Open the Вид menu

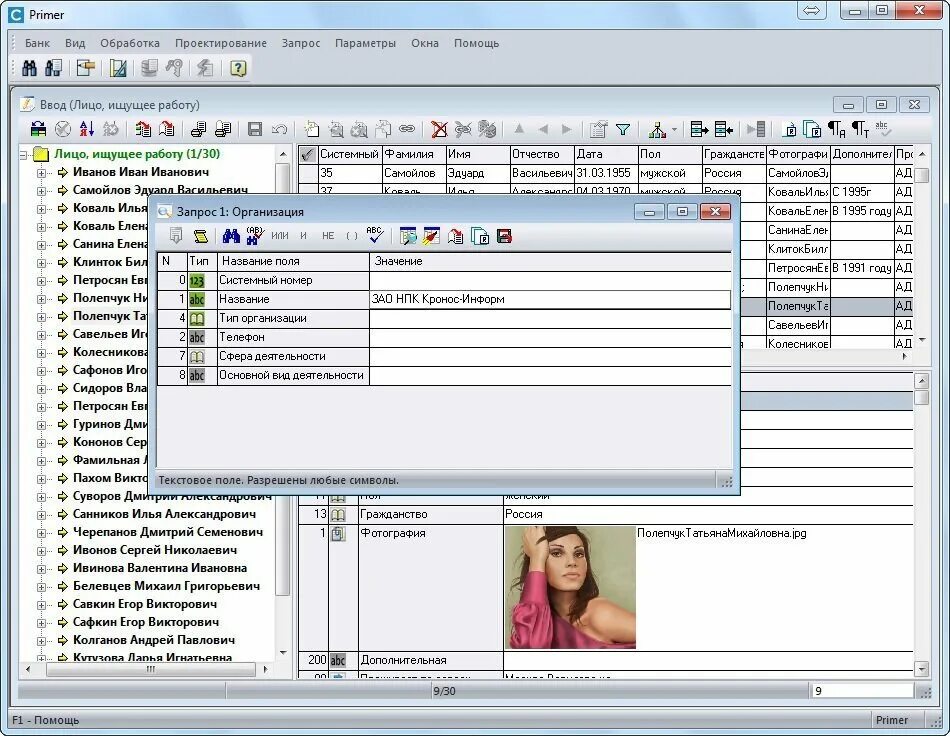(75, 43)
